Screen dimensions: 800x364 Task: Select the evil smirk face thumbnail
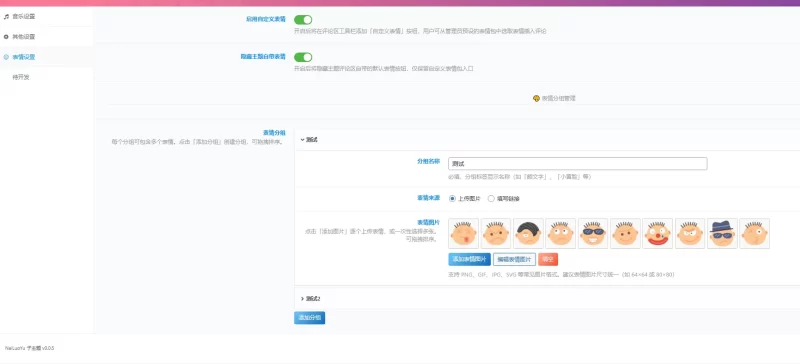[x=690, y=233]
